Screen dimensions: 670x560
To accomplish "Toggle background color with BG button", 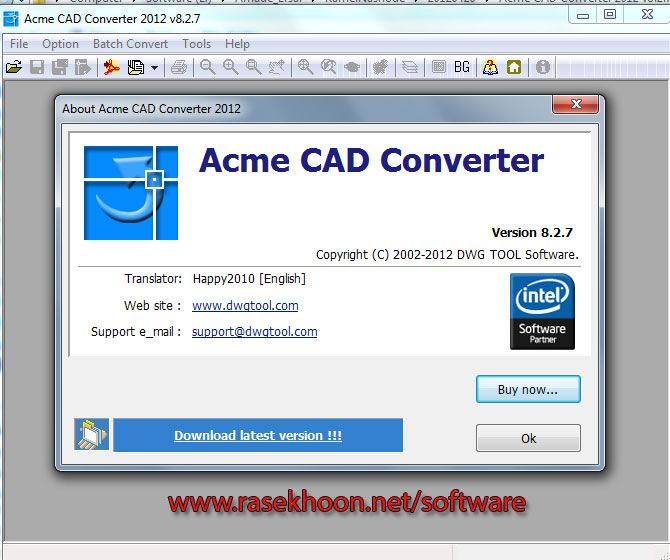I will pos(462,67).
